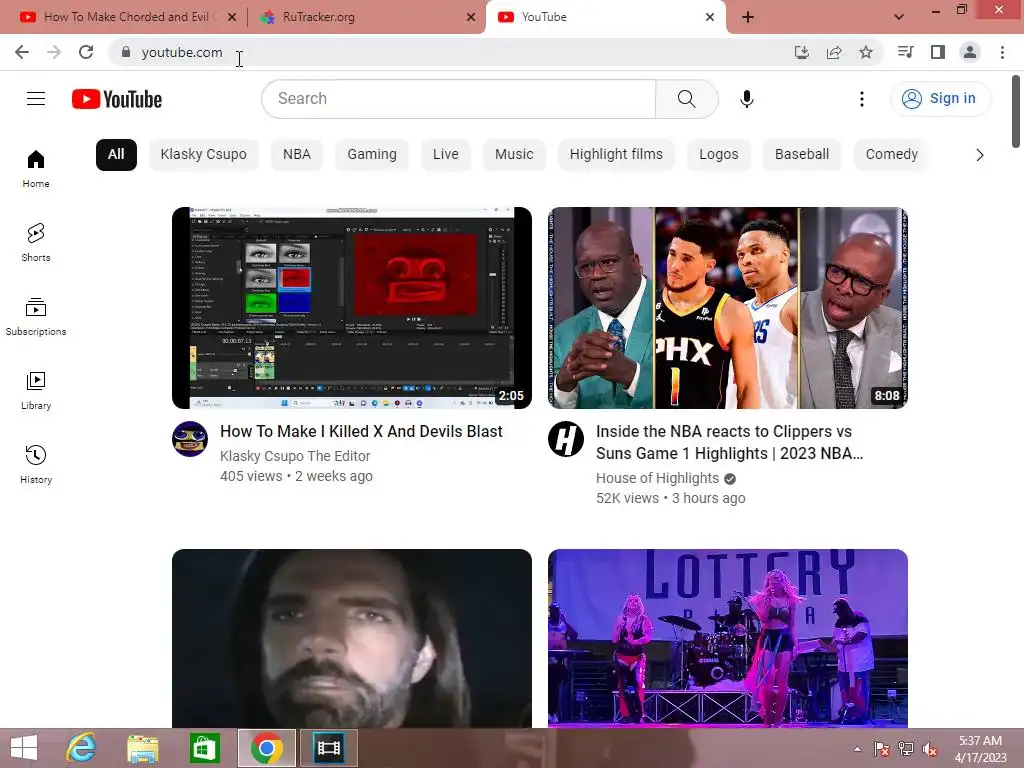Select the Klasky Csupo chip
The width and height of the screenshot is (1024, 768).
(204, 155)
